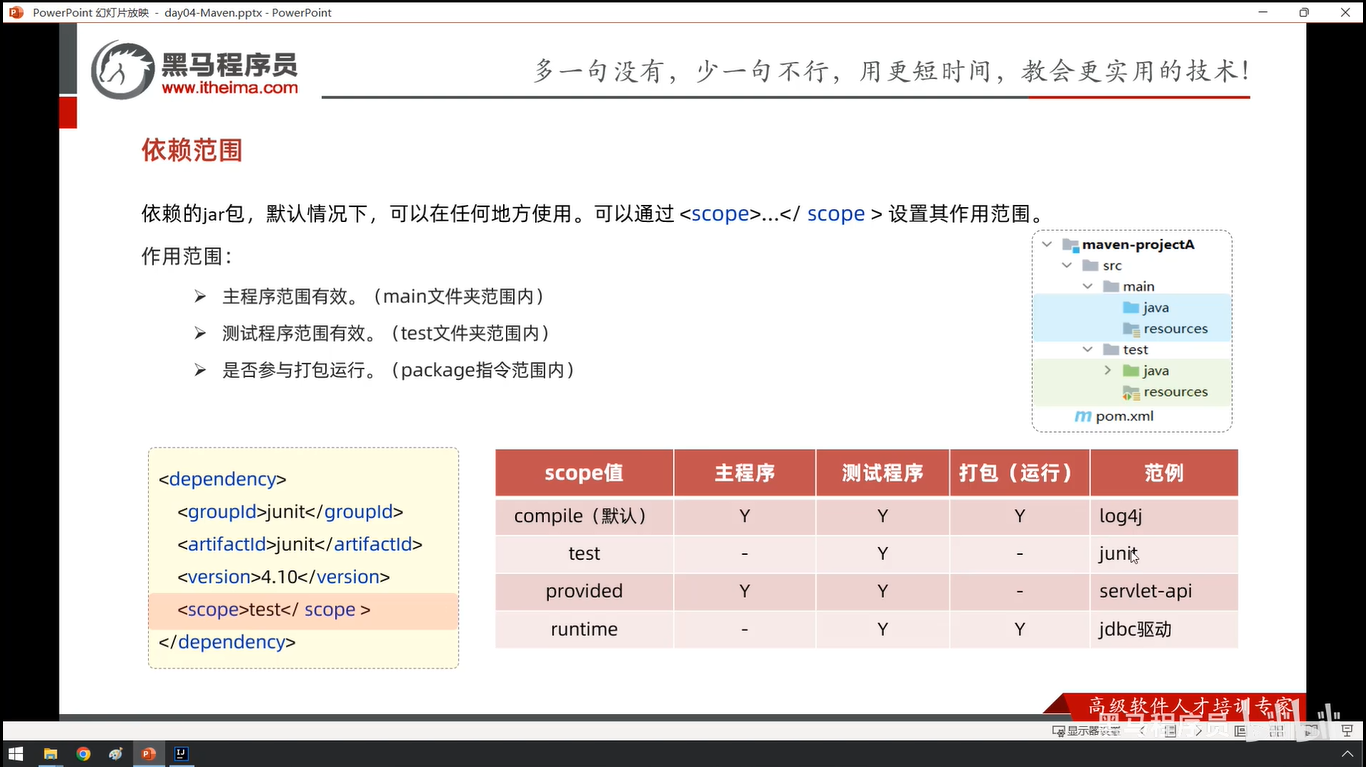
Task: Click the 'runtime' scope cell
Action: (584, 629)
